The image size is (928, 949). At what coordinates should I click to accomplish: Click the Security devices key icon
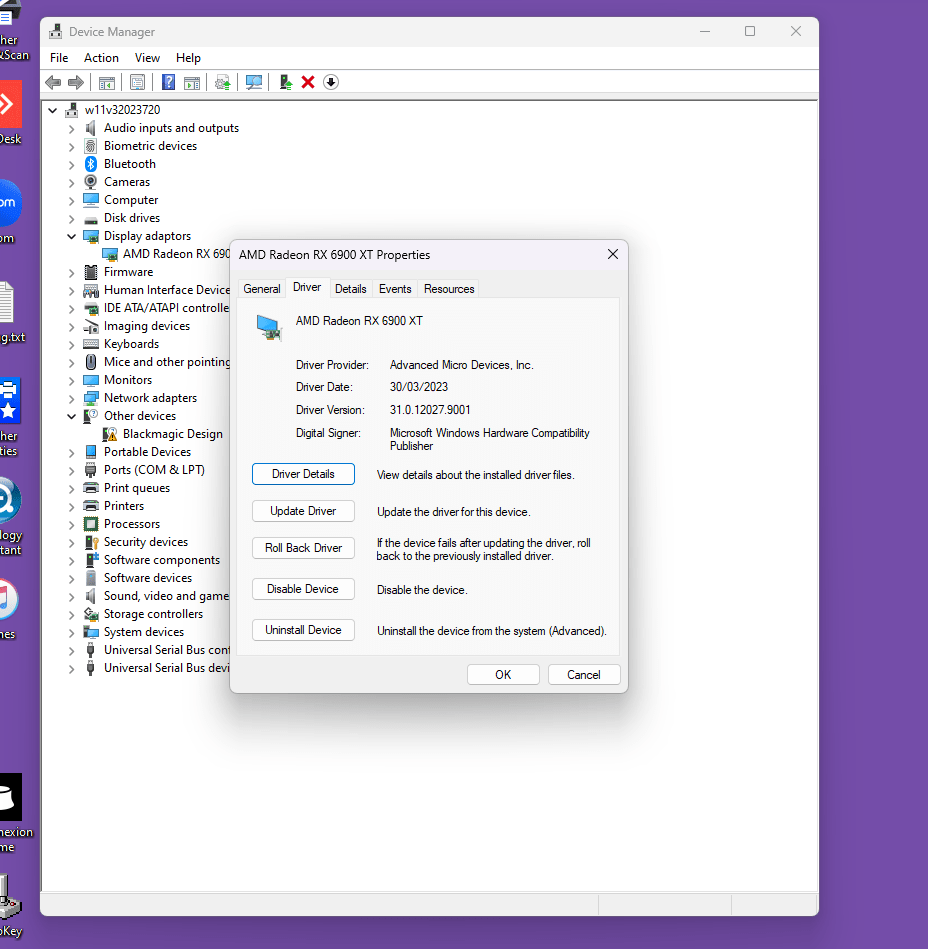(x=91, y=542)
